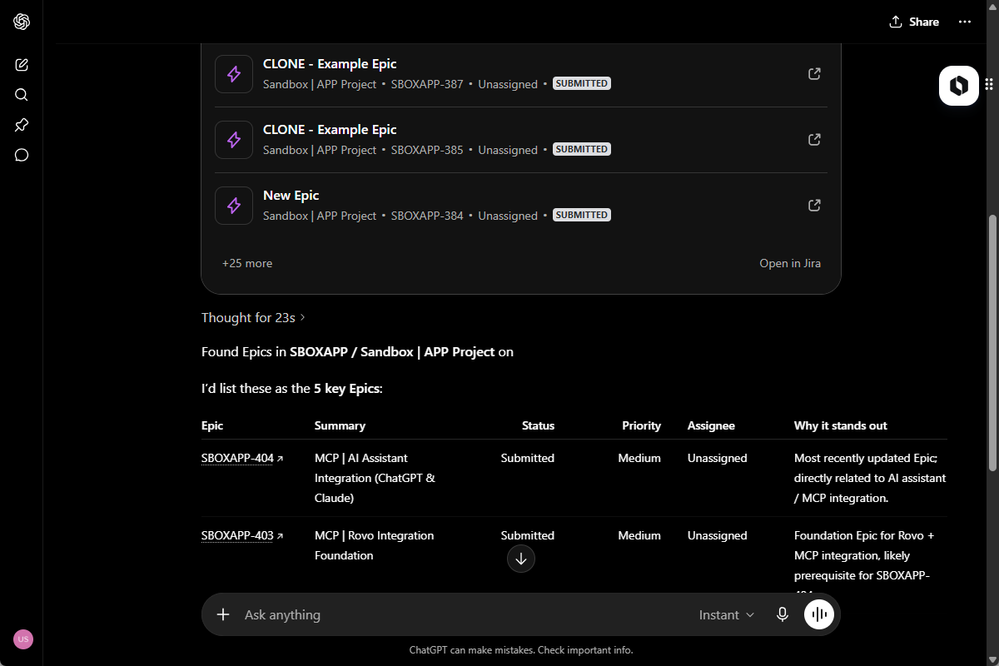Screen dimensions: 999x666
Task: Click the 'Epic' column header
Action: (x=212, y=426)
